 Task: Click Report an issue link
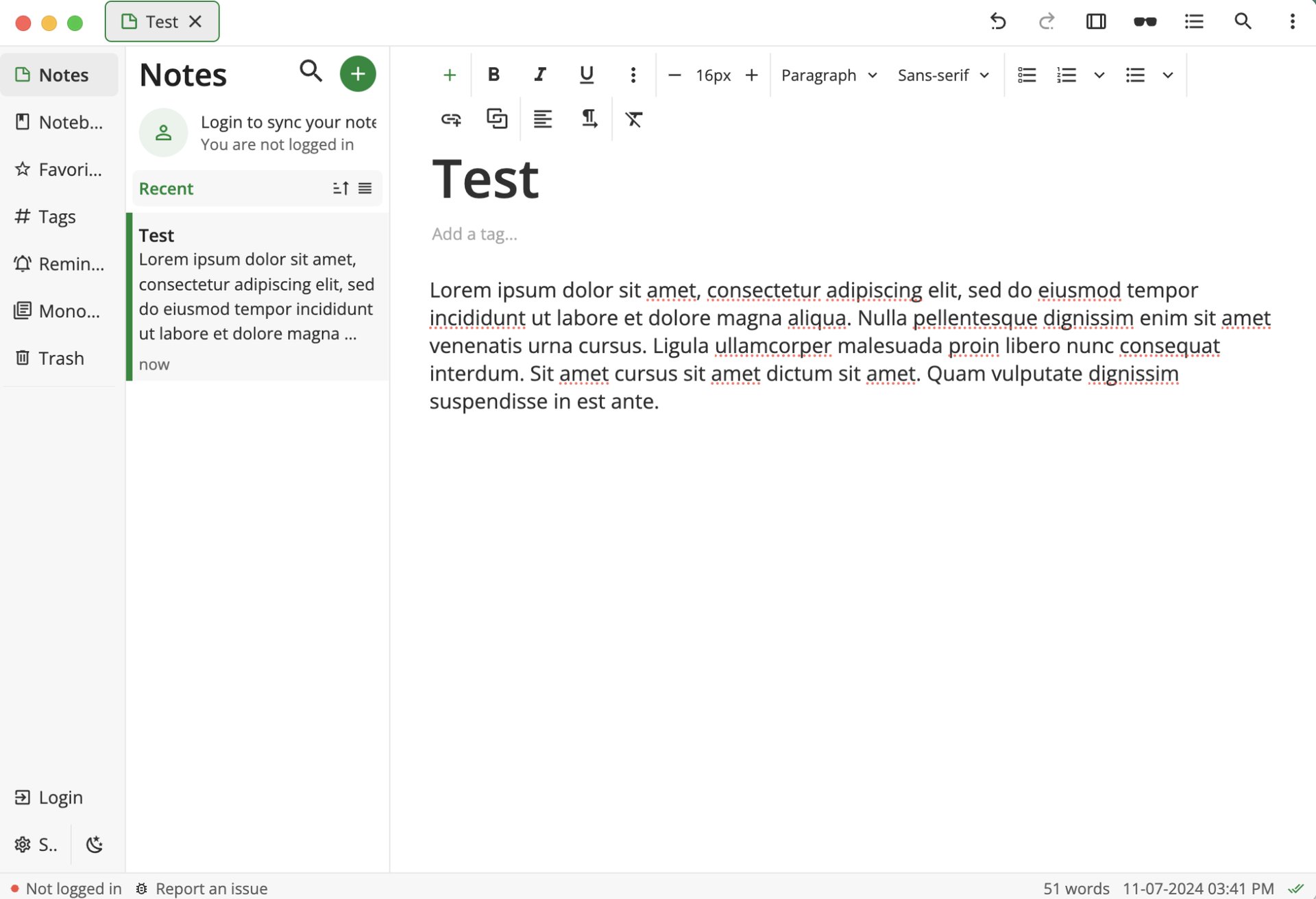pyautogui.click(x=202, y=889)
